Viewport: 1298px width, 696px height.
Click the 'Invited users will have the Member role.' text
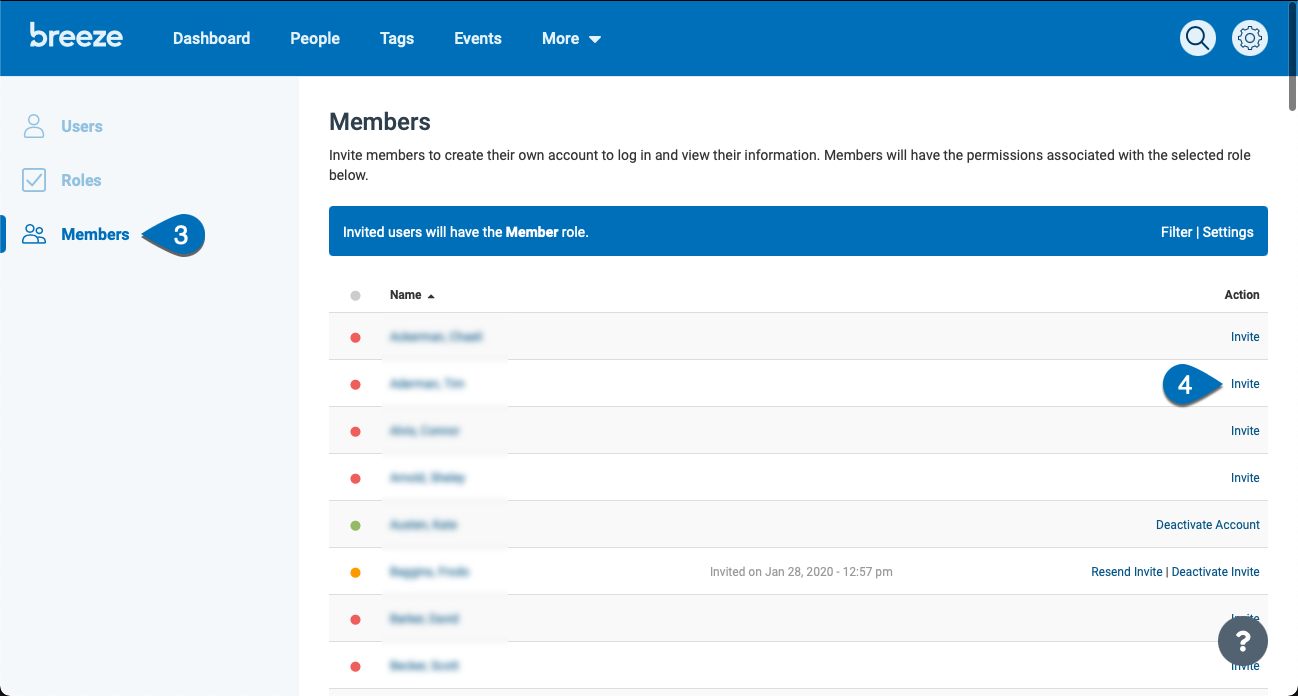coord(466,232)
